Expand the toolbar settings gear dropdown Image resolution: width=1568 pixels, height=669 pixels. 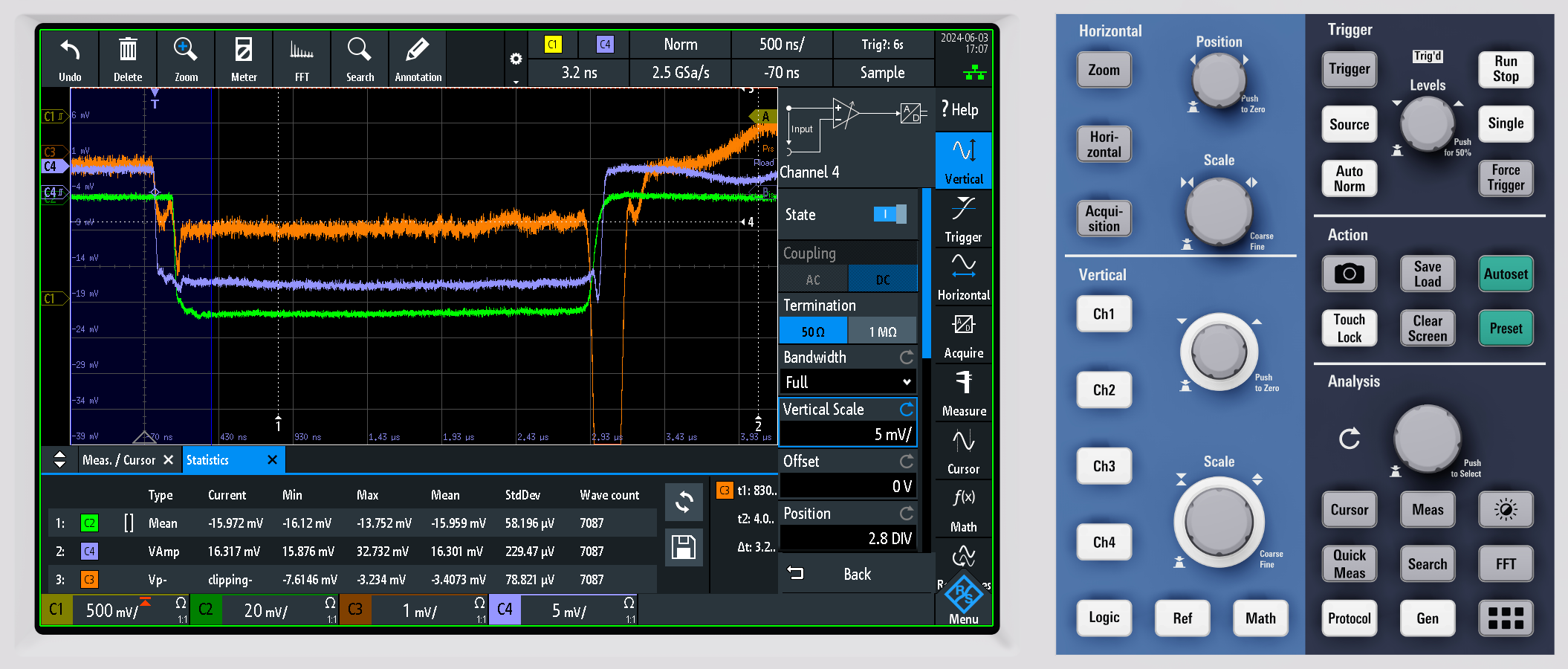click(x=516, y=61)
